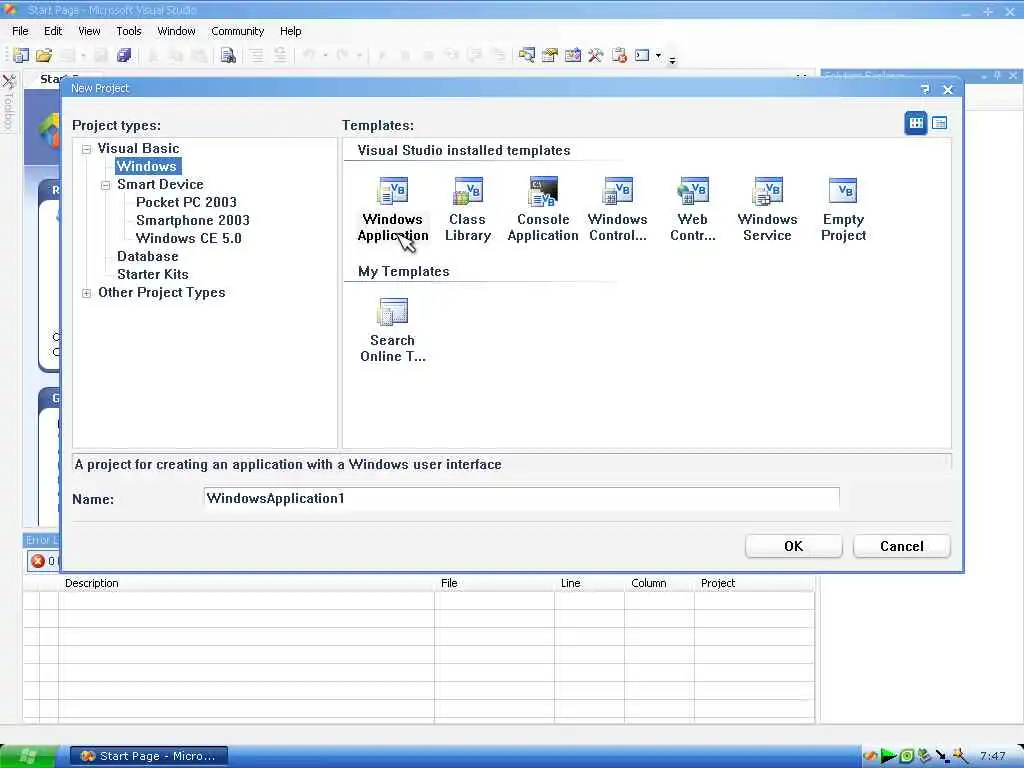Click the Open File folder icon

[44, 56]
